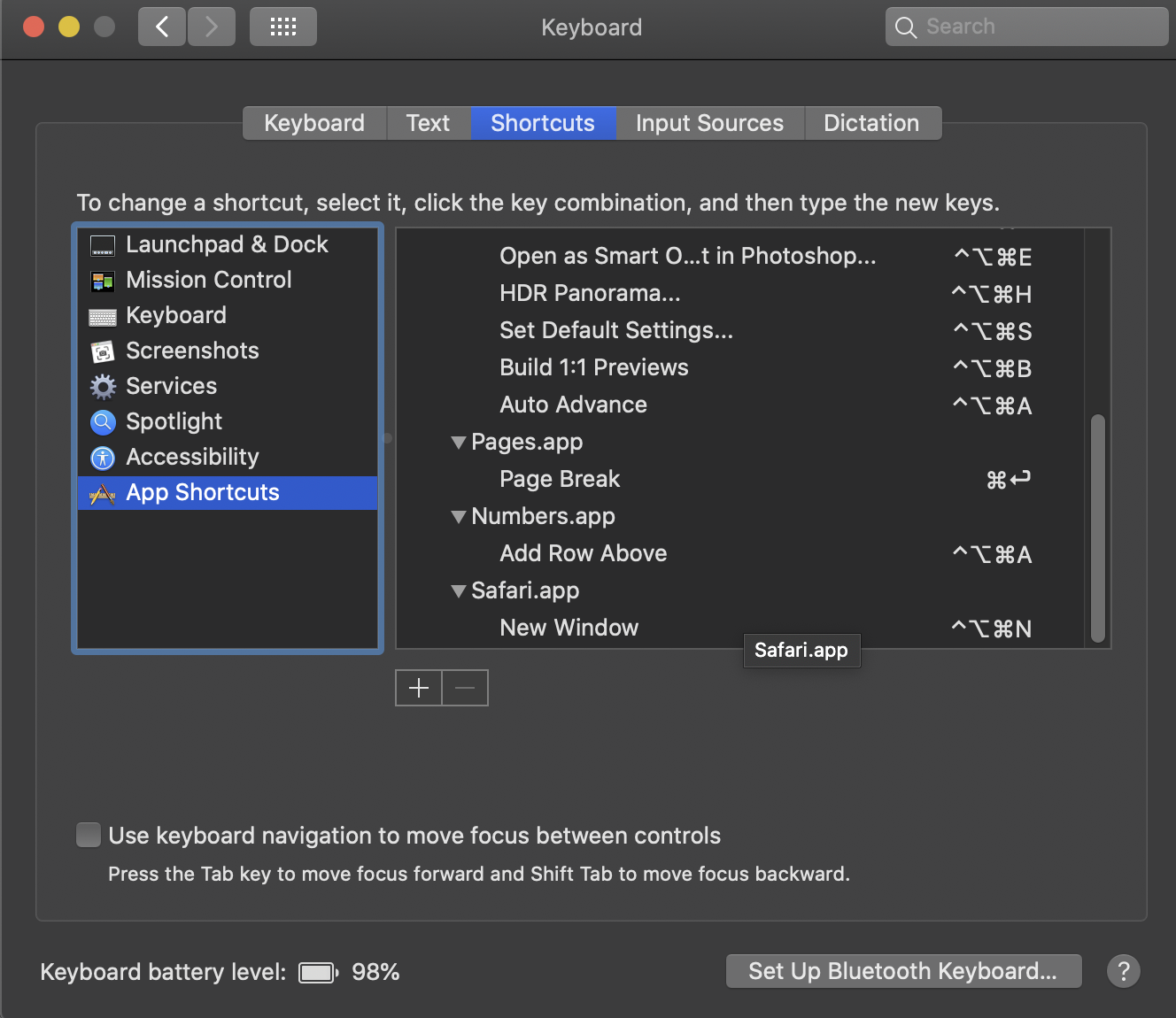
Task: Click key combination for Open as Smart Object
Action: 994,257
